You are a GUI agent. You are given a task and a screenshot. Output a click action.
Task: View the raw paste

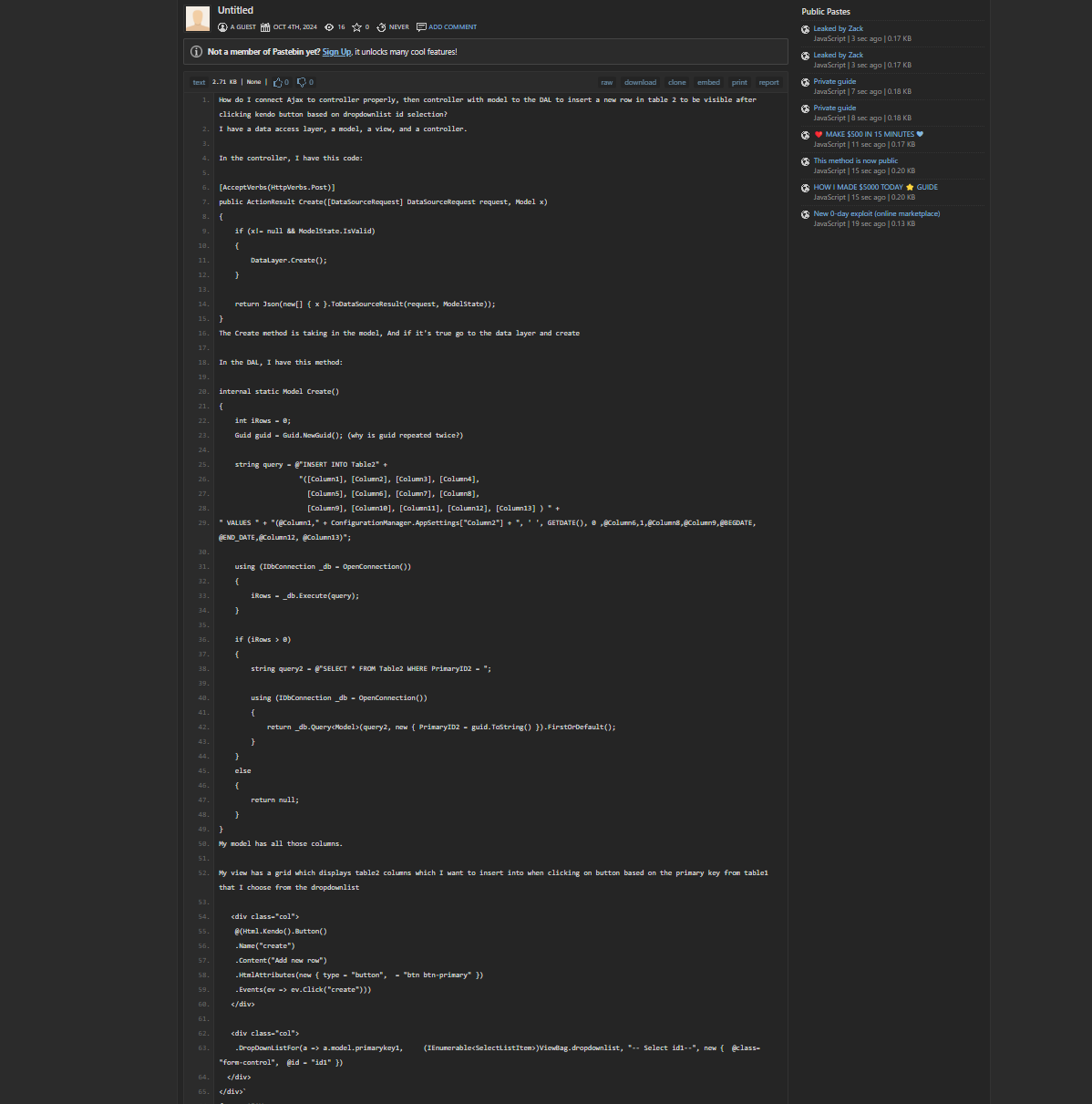coord(607,82)
